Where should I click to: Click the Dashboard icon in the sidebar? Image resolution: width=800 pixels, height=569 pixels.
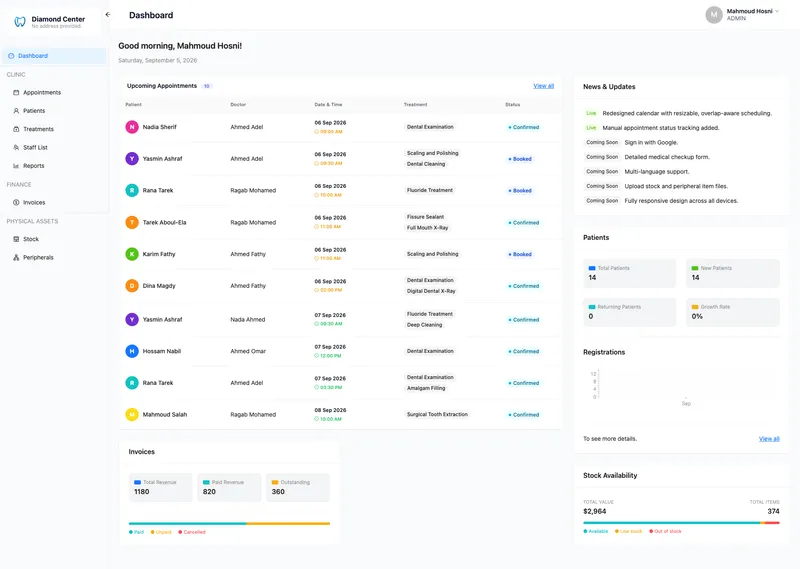pos(11,56)
